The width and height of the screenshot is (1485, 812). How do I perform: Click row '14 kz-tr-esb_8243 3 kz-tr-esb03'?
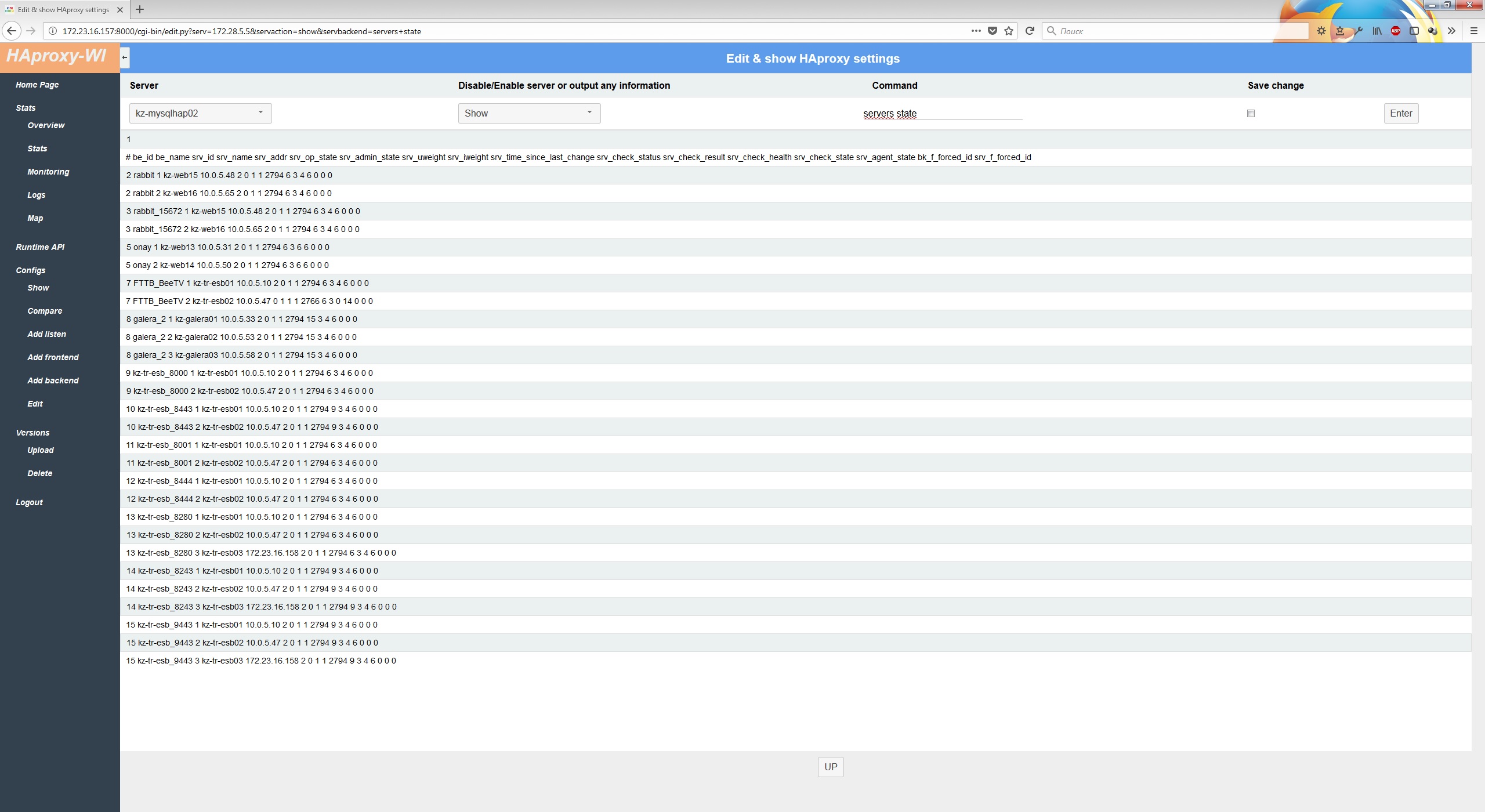coord(795,607)
